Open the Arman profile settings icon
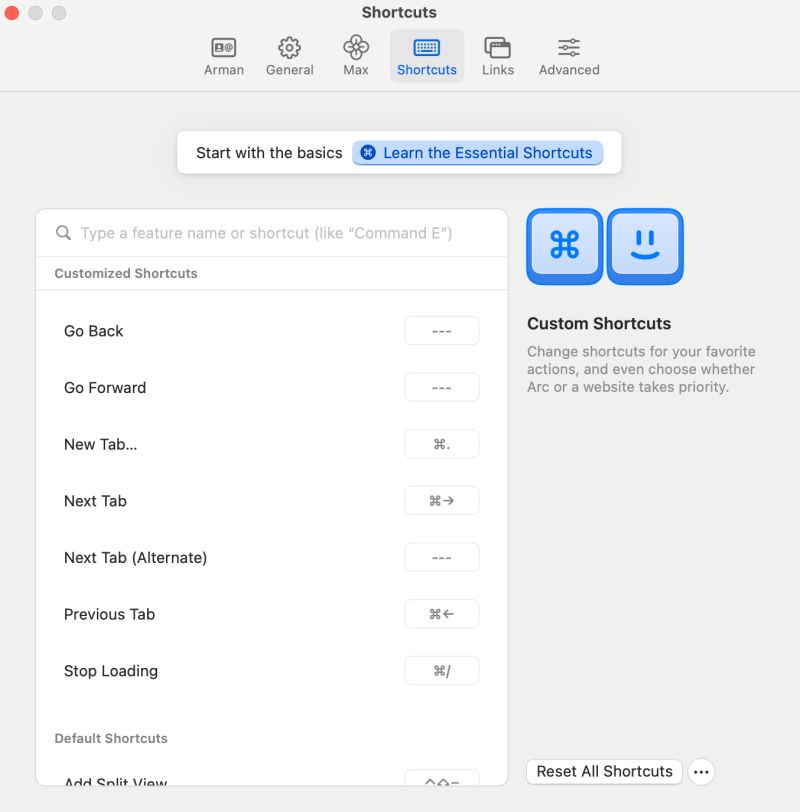800x812 pixels. click(x=224, y=46)
